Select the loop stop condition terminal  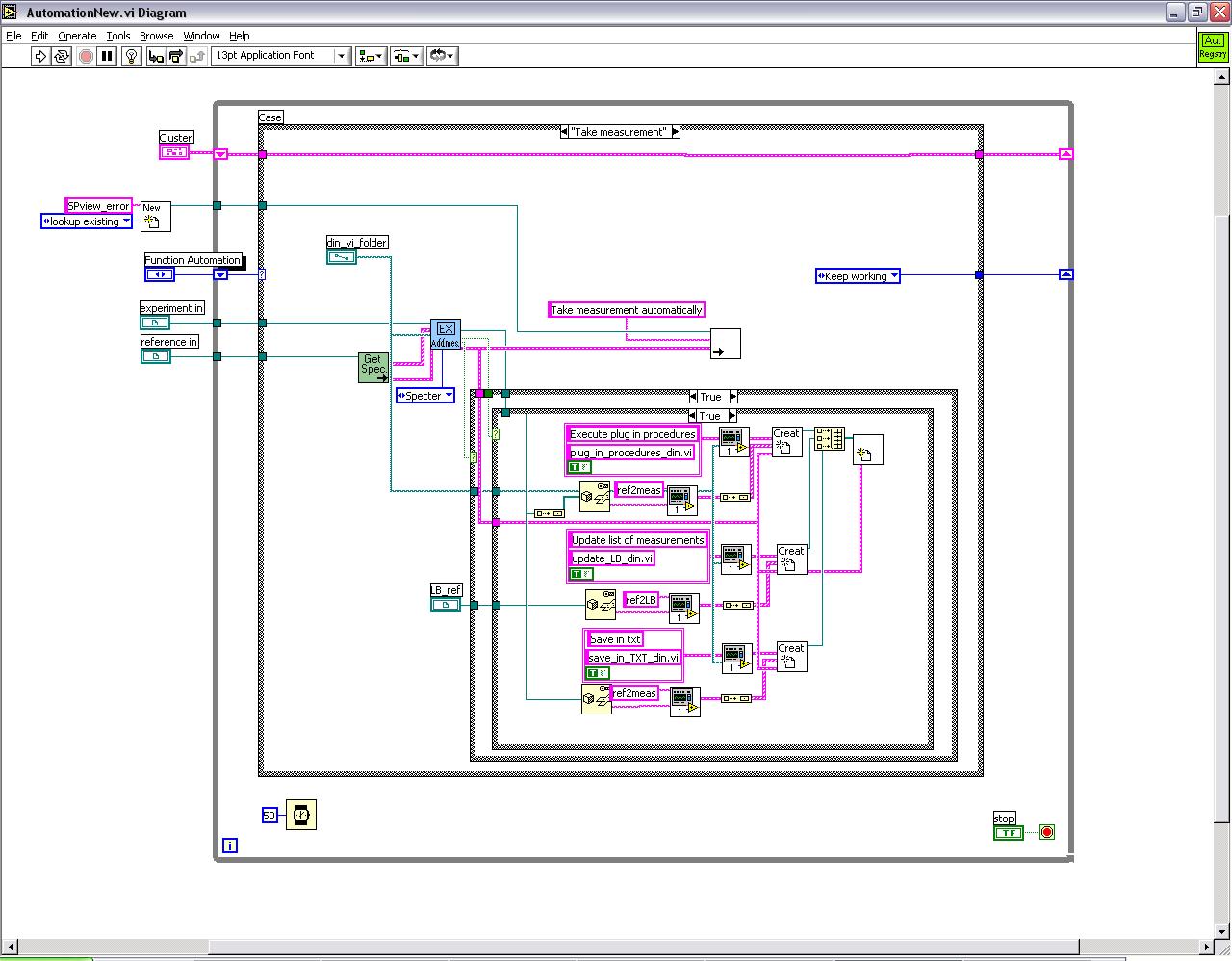click(x=1047, y=832)
